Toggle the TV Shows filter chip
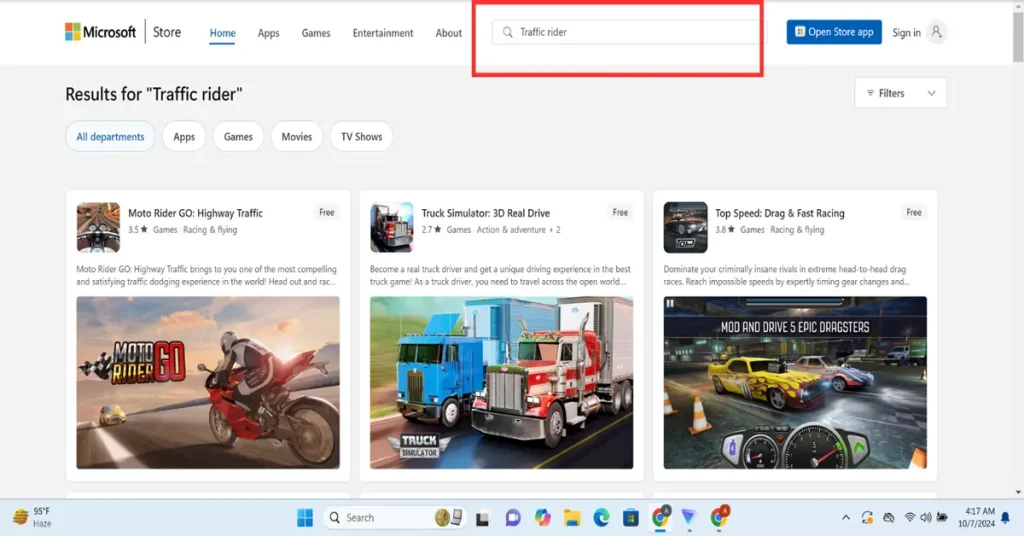The height and width of the screenshot is (536, 1024). click(x=361, y=137)
